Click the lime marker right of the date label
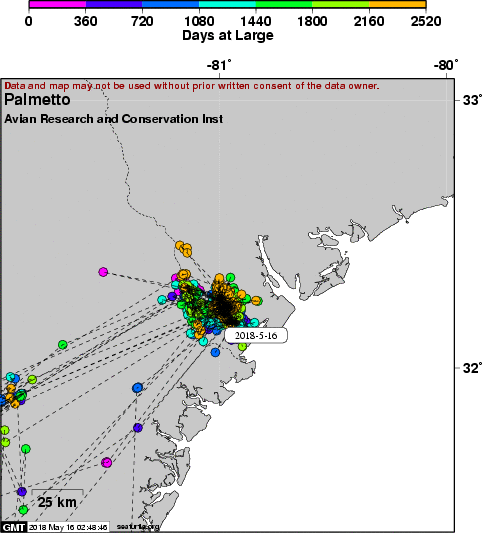The width and height of the screenshot is (482, 533). click(242, 347)
